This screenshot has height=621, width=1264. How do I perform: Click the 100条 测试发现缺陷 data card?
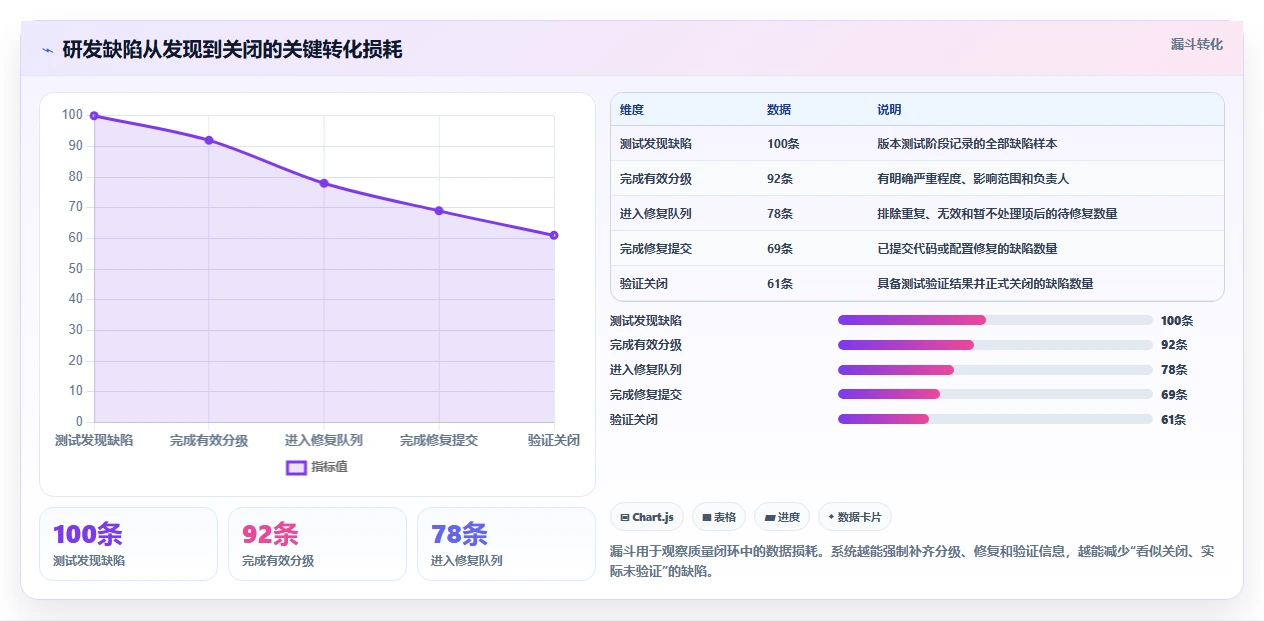pyautogui.click(x=128, y=544)
